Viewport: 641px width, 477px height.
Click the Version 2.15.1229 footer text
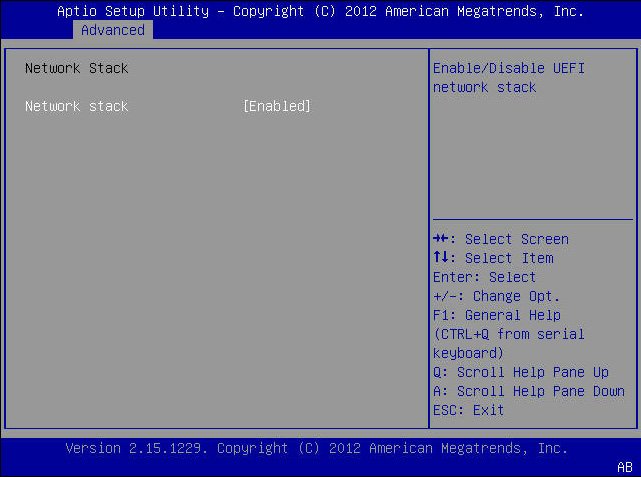(x=317, y=448)
